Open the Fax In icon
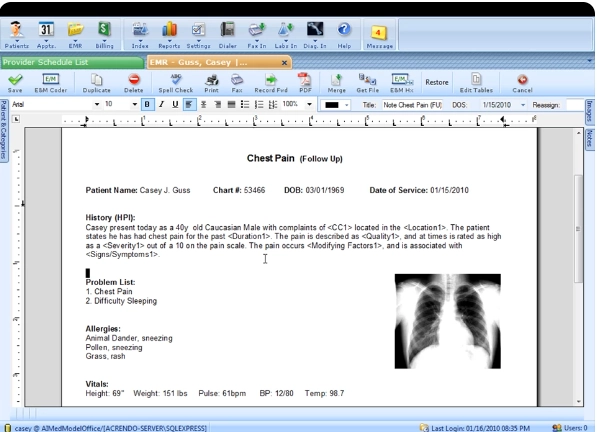This screenshot has height=432, width=597. pos(257,34)
